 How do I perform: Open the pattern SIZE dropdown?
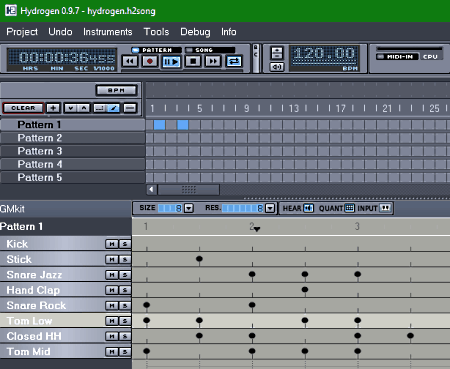point(189,208)
